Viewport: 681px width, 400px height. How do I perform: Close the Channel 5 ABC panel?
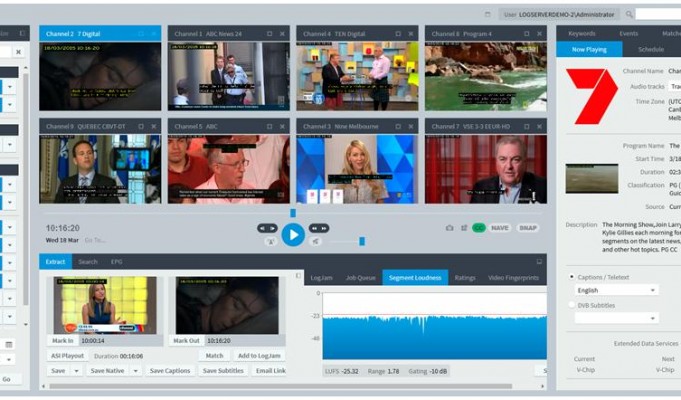[282, 126]
